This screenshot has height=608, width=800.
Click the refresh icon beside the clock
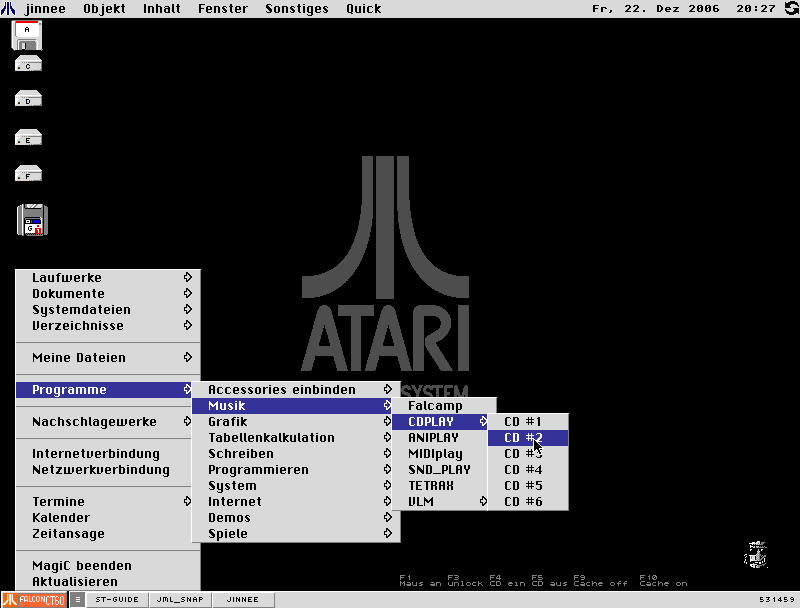click(x=791, y=9)
